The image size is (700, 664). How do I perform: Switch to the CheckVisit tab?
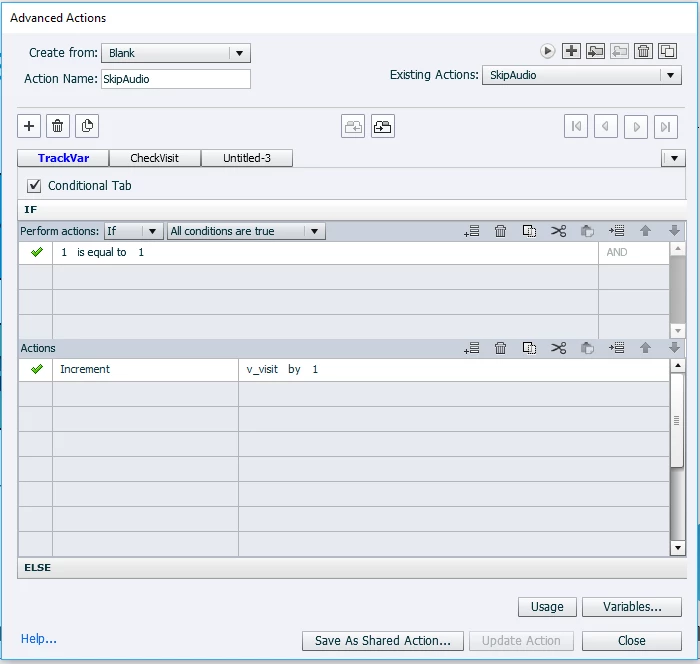(x=154, y=158)
